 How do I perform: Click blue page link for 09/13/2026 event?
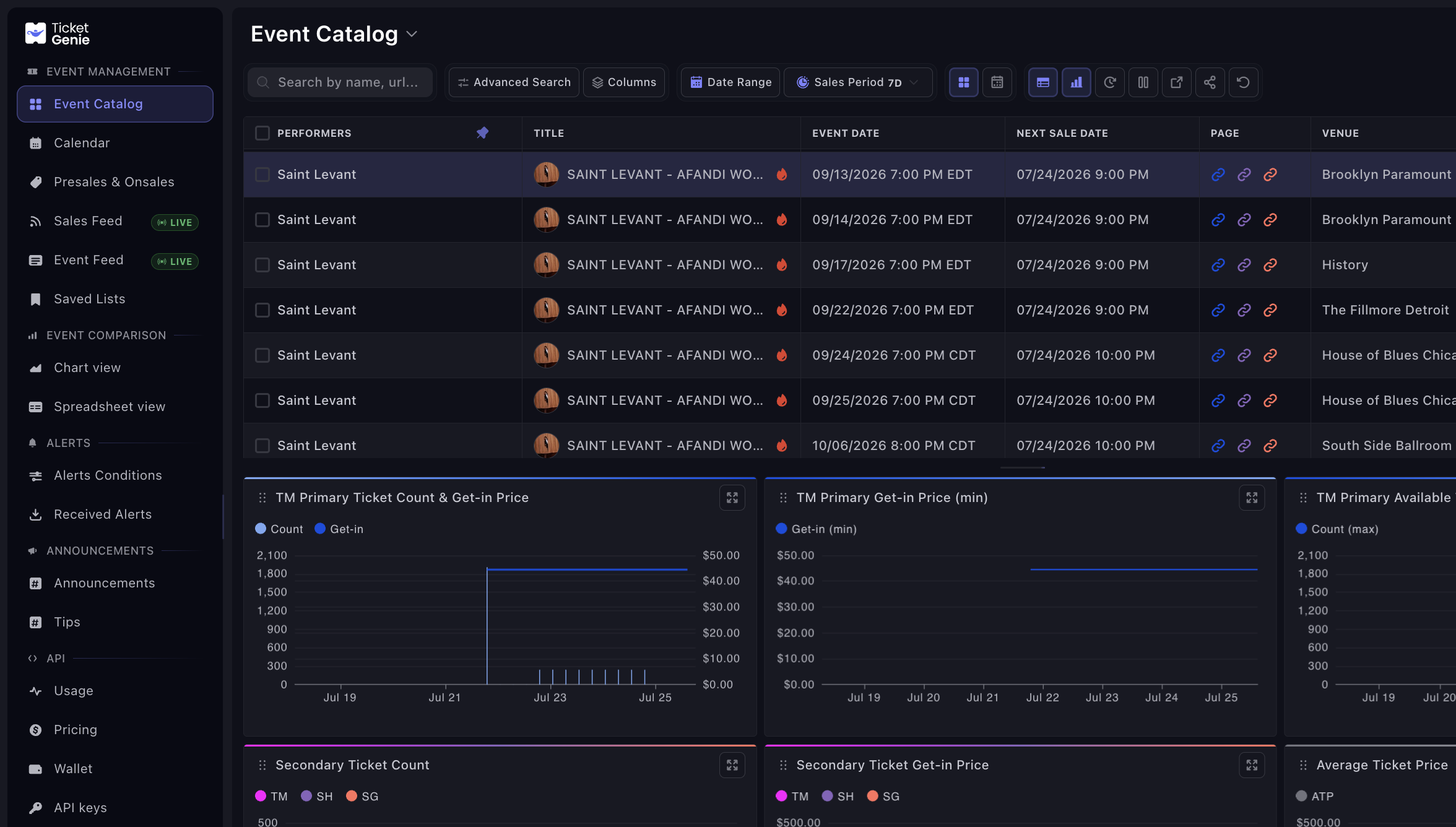click(x=1218, y=175)
